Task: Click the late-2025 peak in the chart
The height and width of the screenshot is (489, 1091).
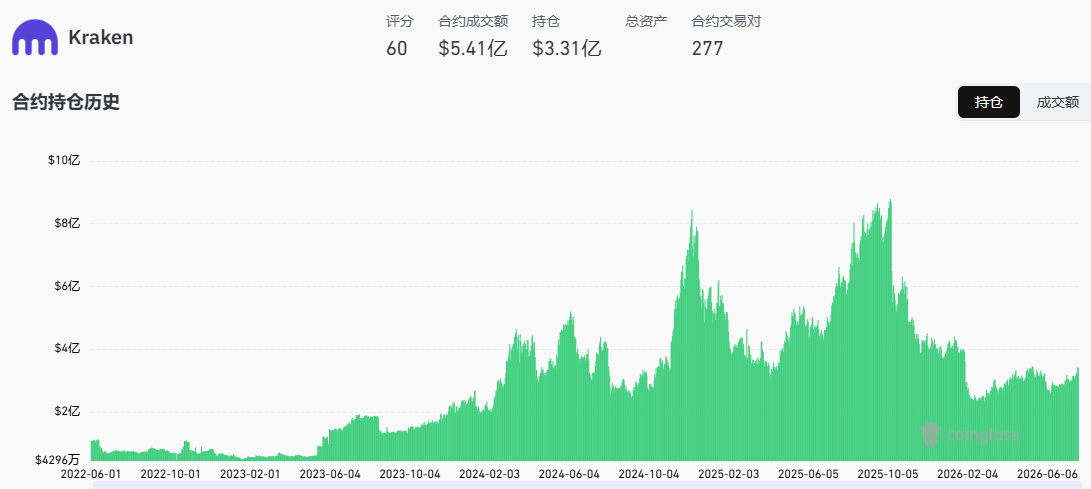Action: tap(891, 200)
